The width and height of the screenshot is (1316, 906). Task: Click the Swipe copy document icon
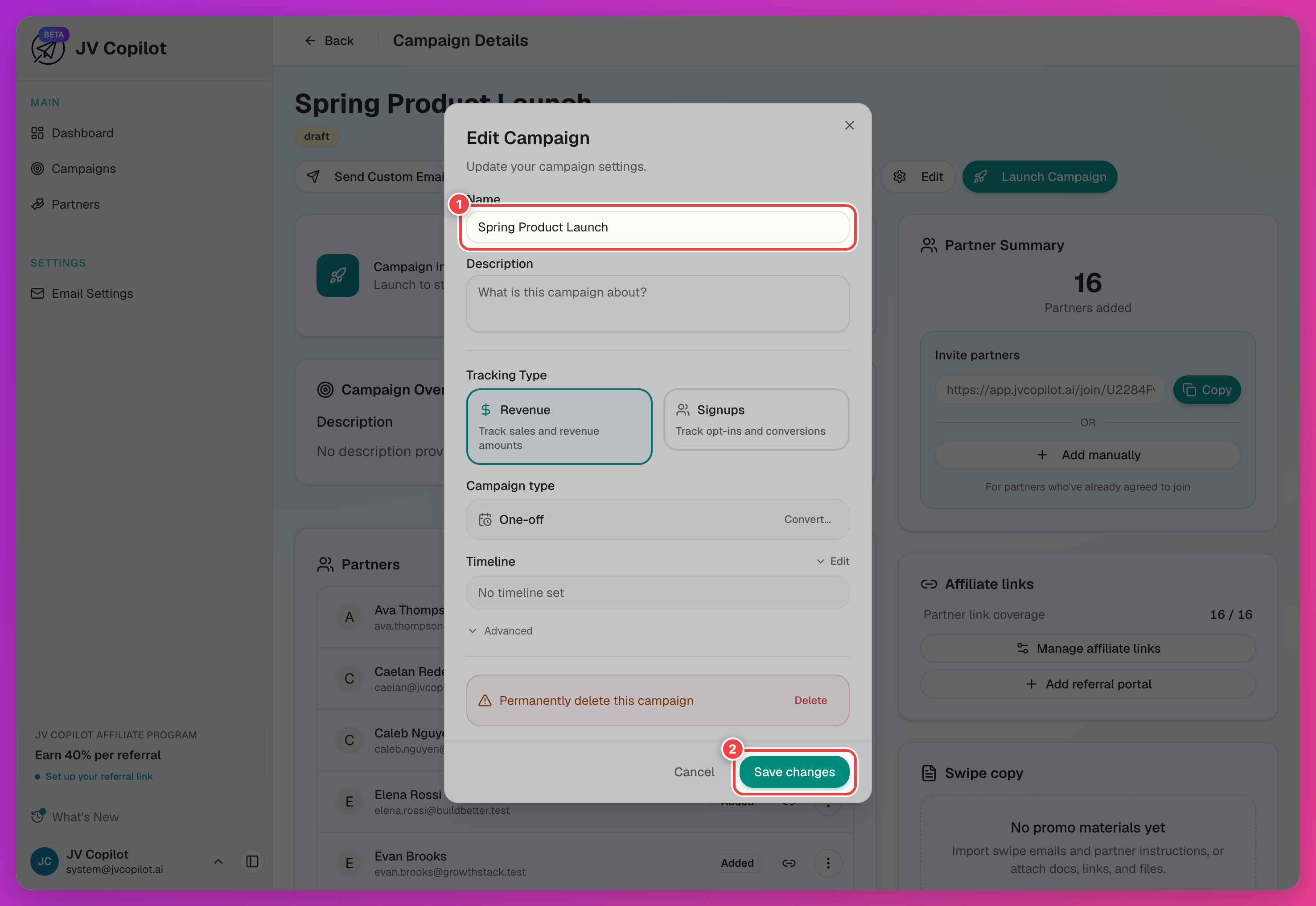coord(929,773)
